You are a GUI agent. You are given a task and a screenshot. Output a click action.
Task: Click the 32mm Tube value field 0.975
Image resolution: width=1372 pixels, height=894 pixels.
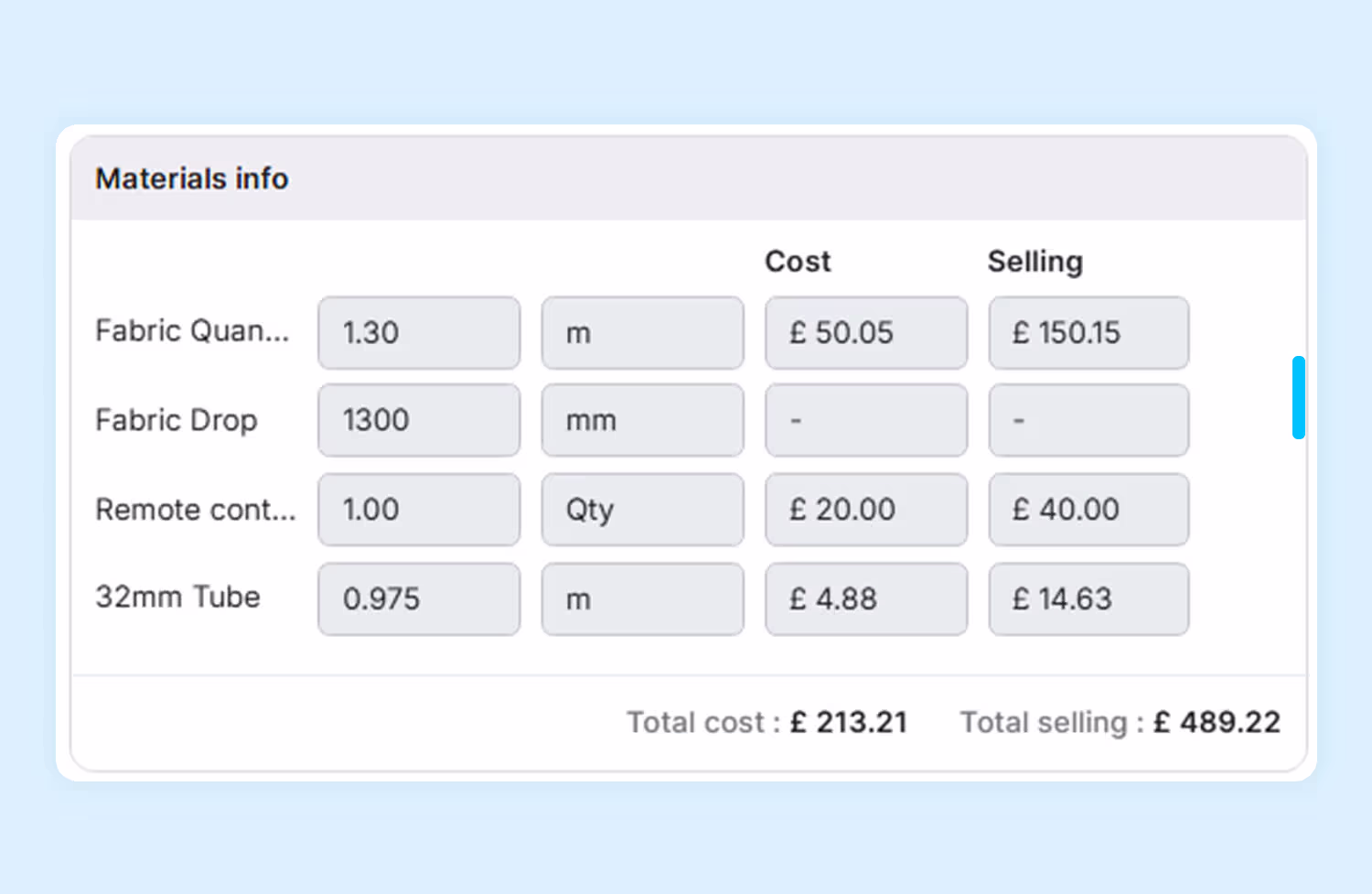pyautogui.click(x=419, y=599)
